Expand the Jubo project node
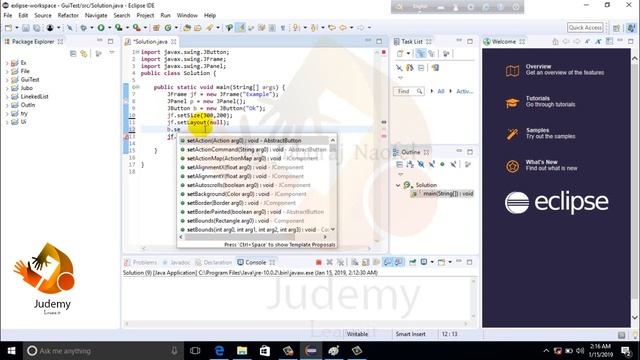 pos(7,89)
